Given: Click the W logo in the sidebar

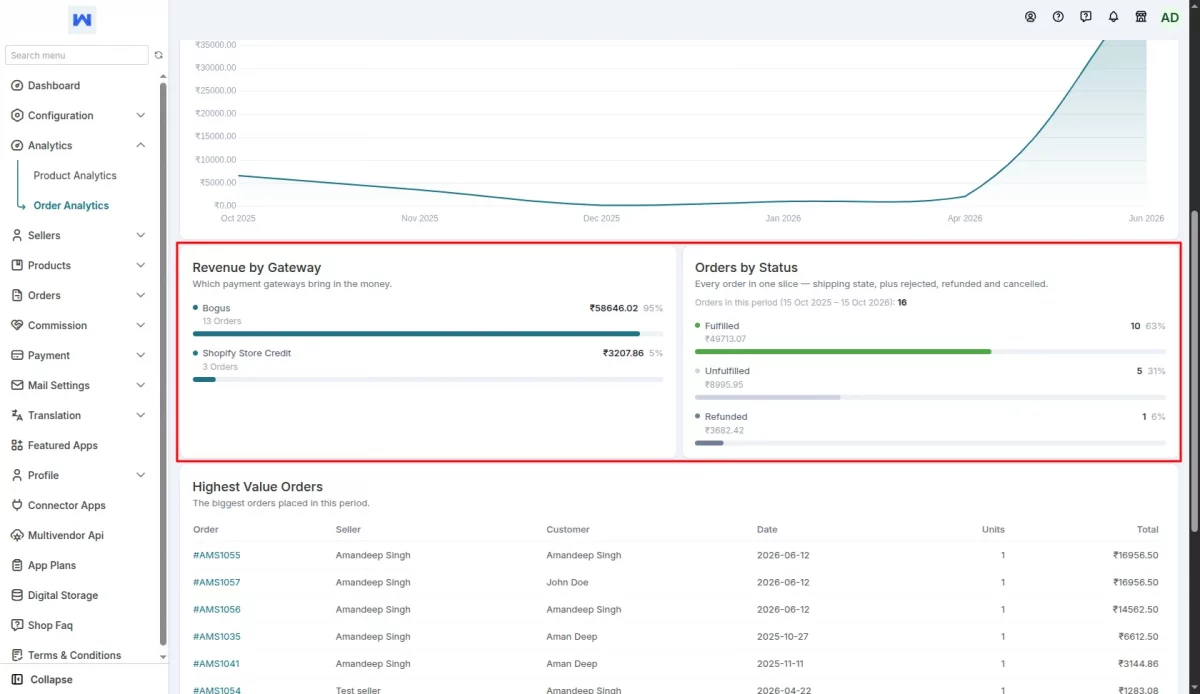Looking at the screenshot, I should click(x=83, y=20).
